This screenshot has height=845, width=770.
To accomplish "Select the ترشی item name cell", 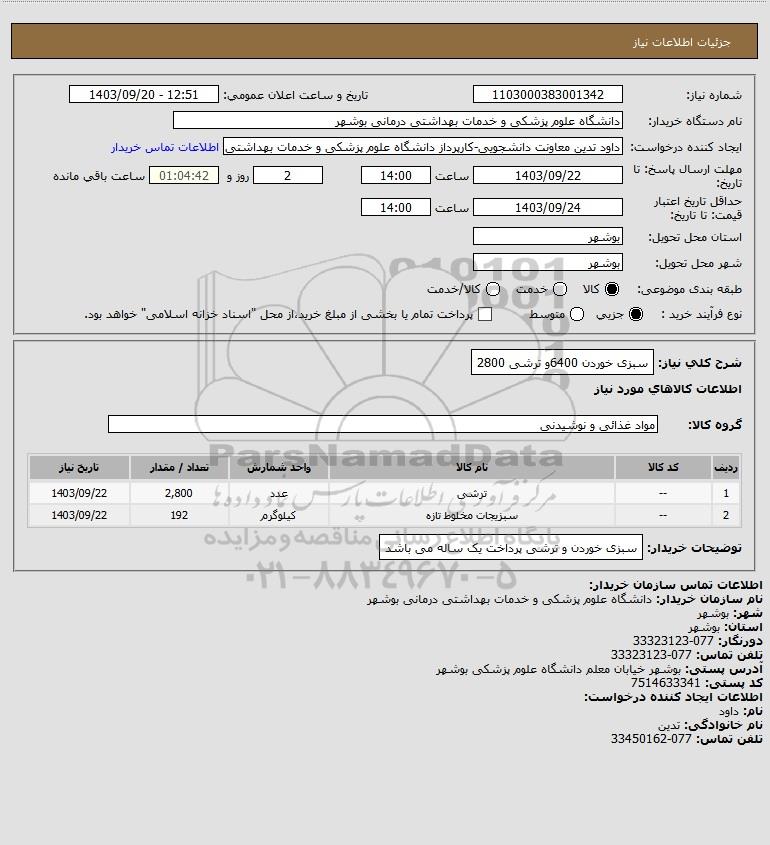I will click(x=471, y=493).
